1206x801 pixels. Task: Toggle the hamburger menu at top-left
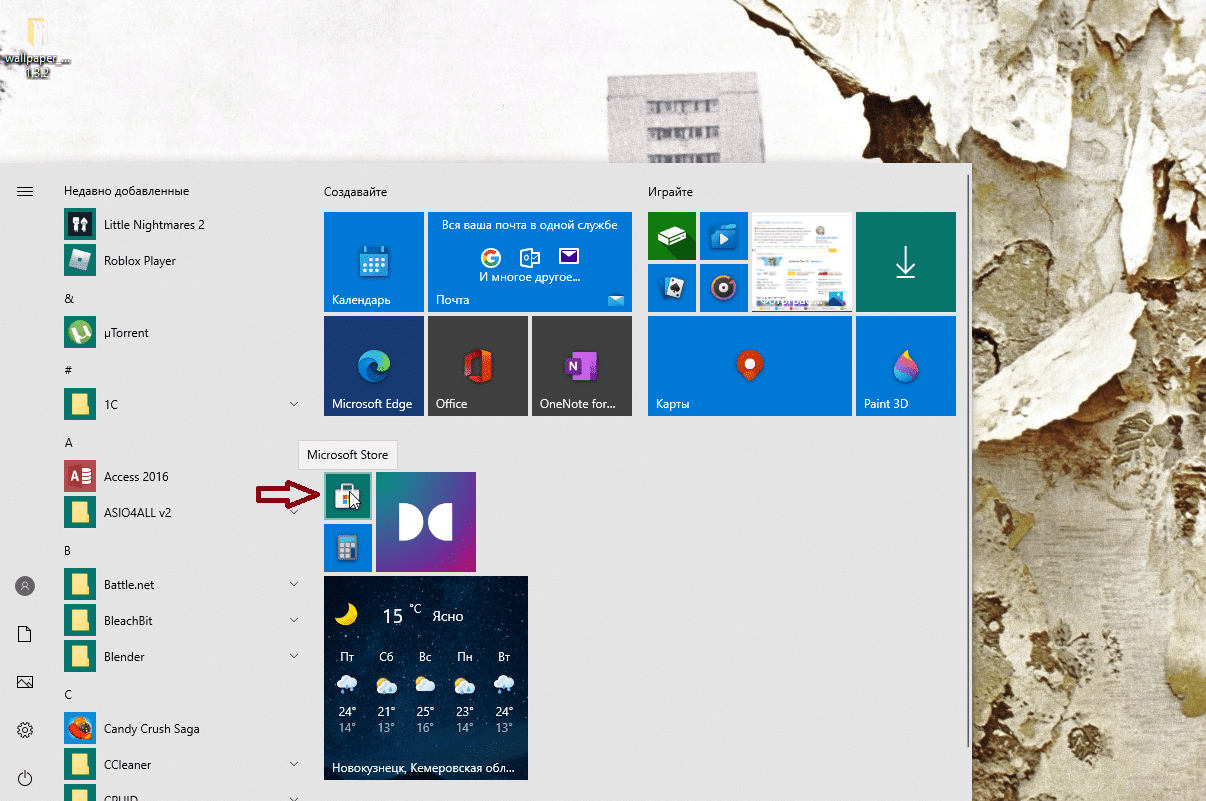(x=25, y=191)
